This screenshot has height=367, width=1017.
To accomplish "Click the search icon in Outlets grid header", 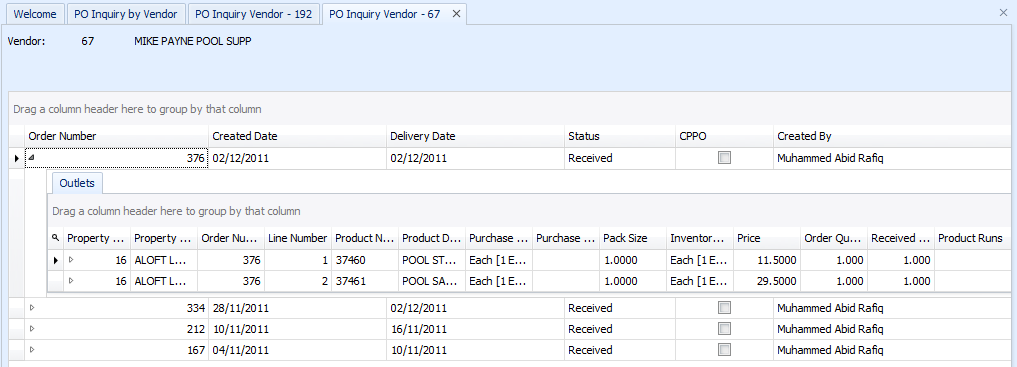I will pyautogui.click(x=55, y=238).
